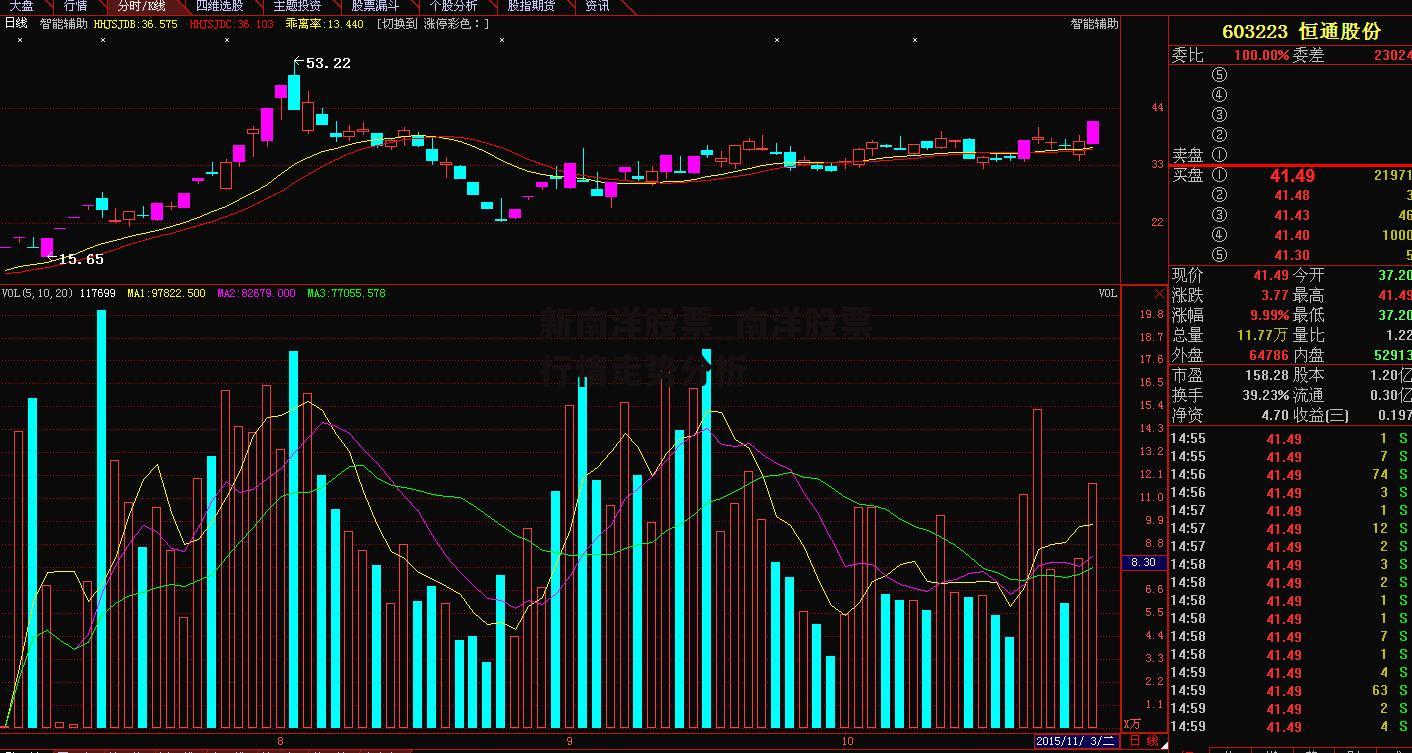Click the 今开 37.20 value
1412x753 pixels.
point(1395,275)
